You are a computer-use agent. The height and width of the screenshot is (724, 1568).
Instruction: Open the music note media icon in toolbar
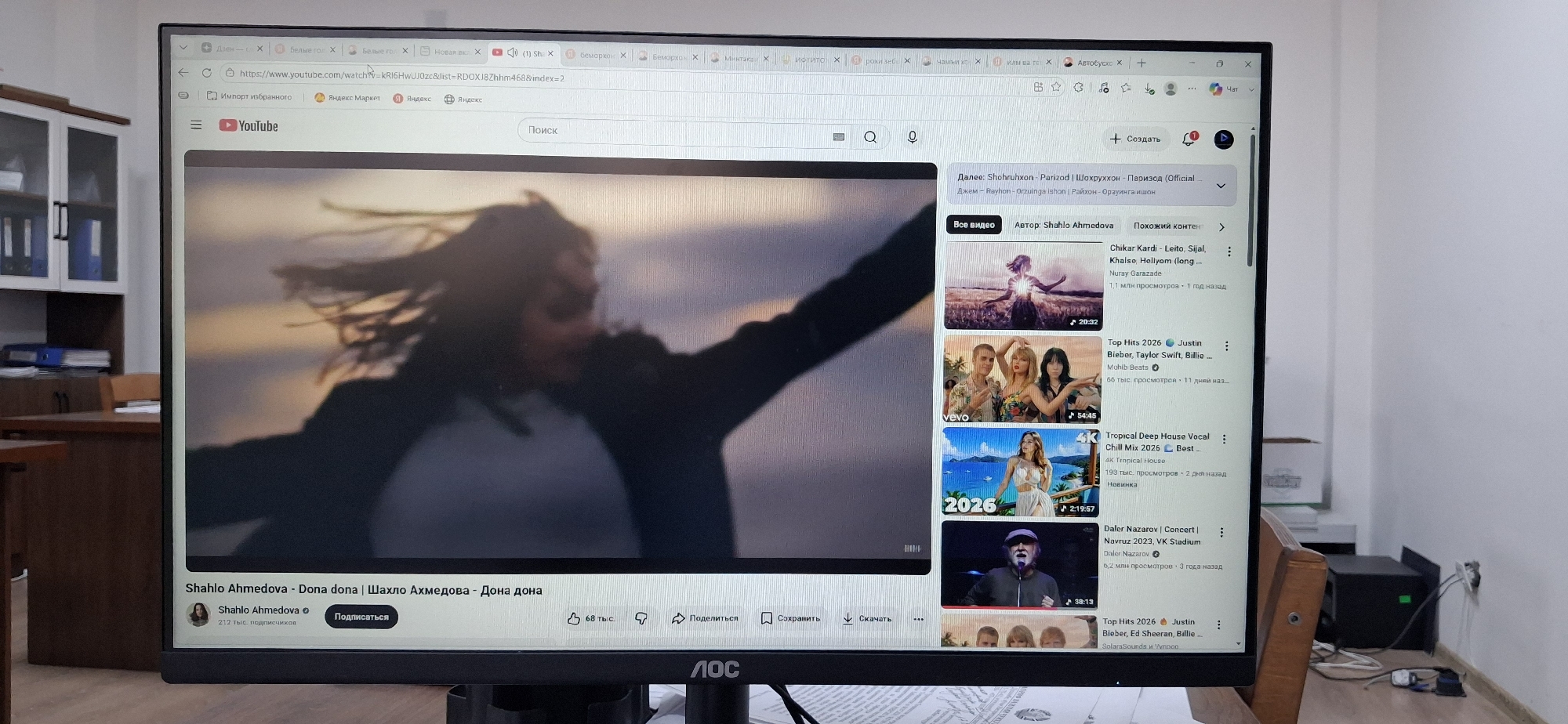pos(1103,88)
